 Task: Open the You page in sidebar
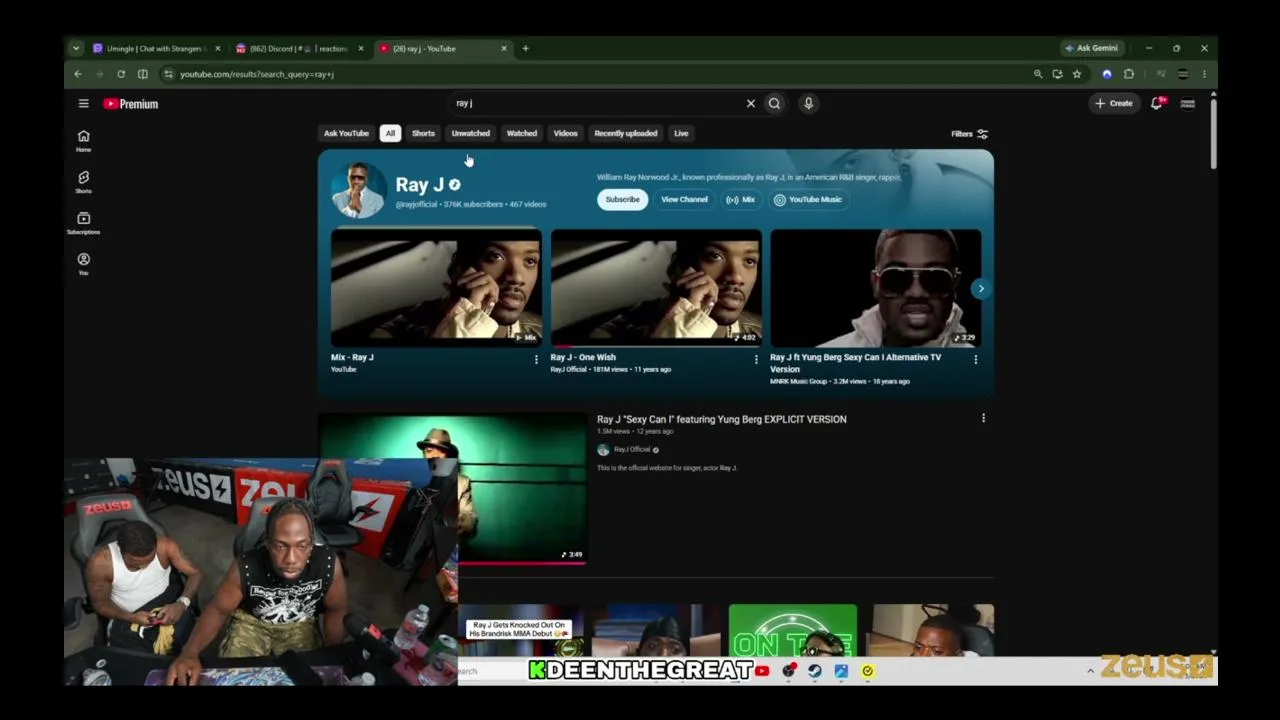click(84, 264)
